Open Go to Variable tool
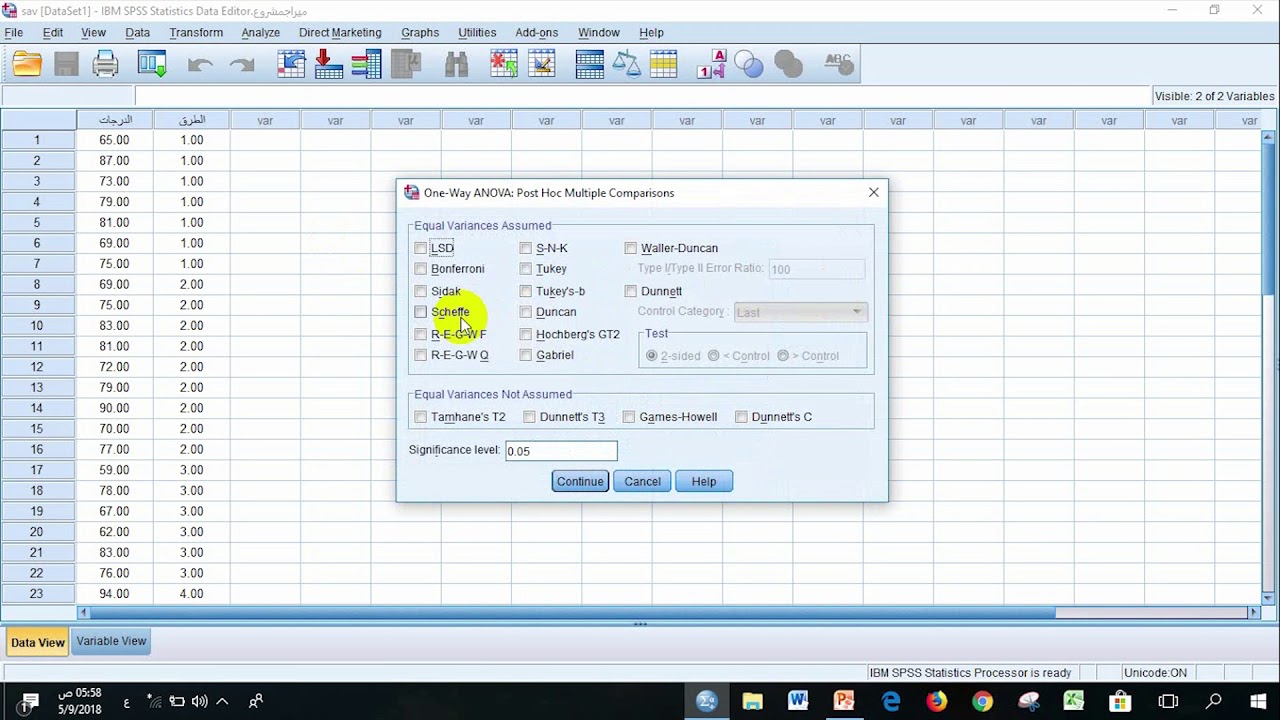The width and height of the screenshot is (1280, 720). [x=329, y=65]
